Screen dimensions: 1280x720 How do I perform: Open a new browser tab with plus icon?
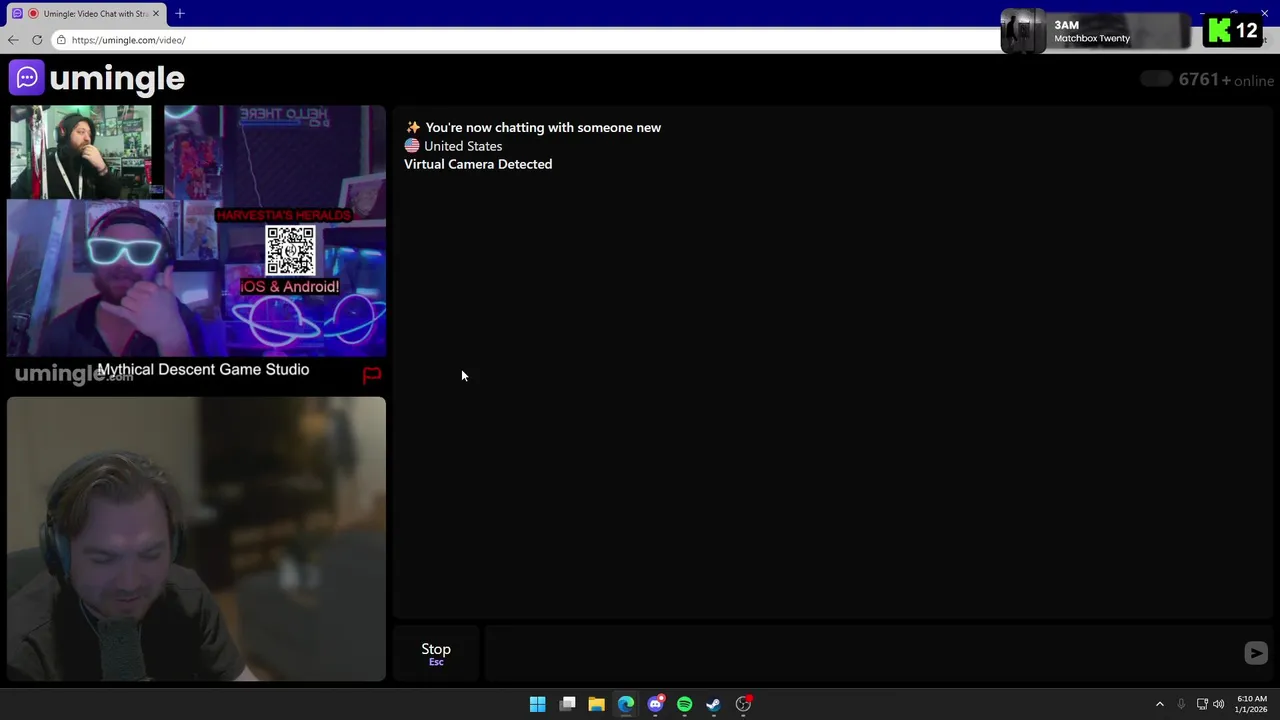pos(180,13)
